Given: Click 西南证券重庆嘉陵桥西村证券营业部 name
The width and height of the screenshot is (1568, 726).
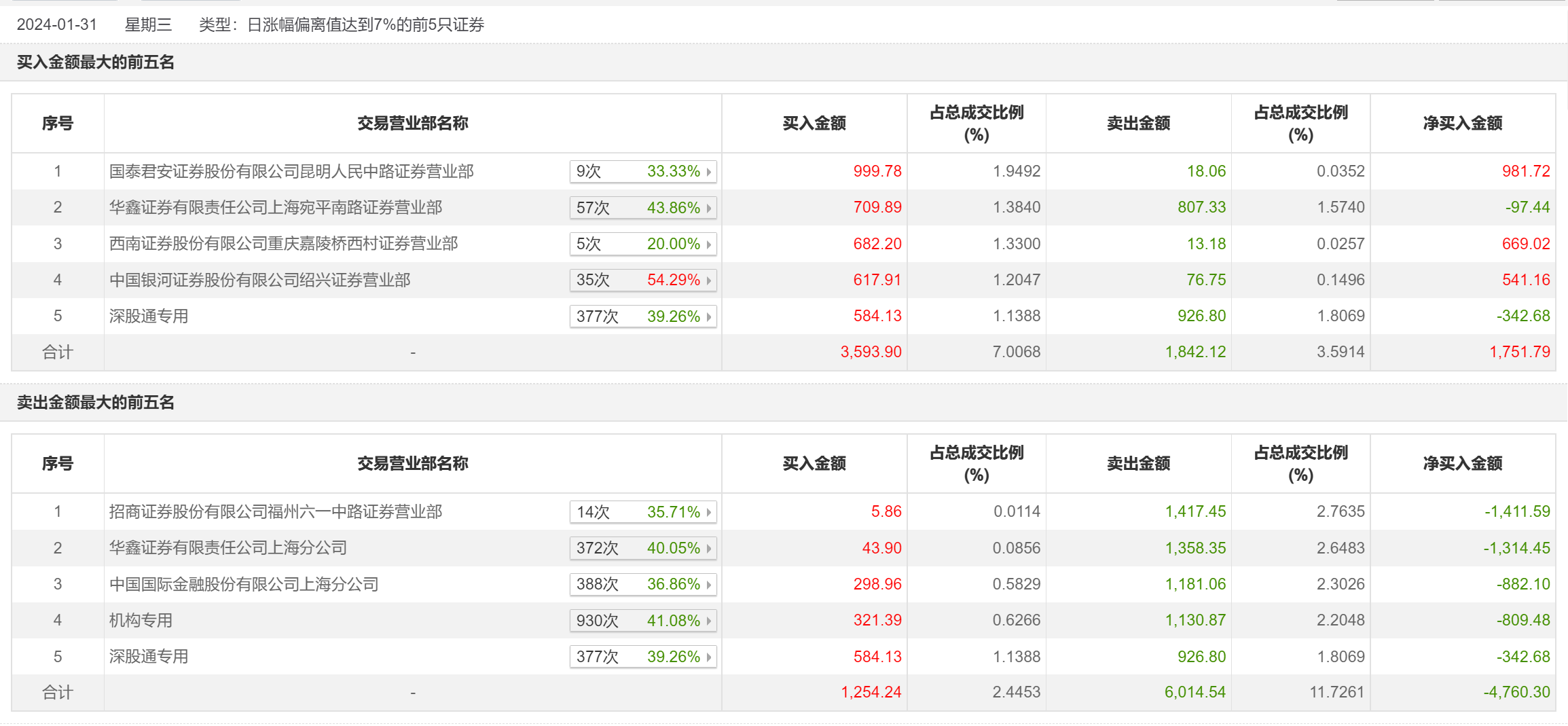Looking at the screenshot, I should (283, 244).
